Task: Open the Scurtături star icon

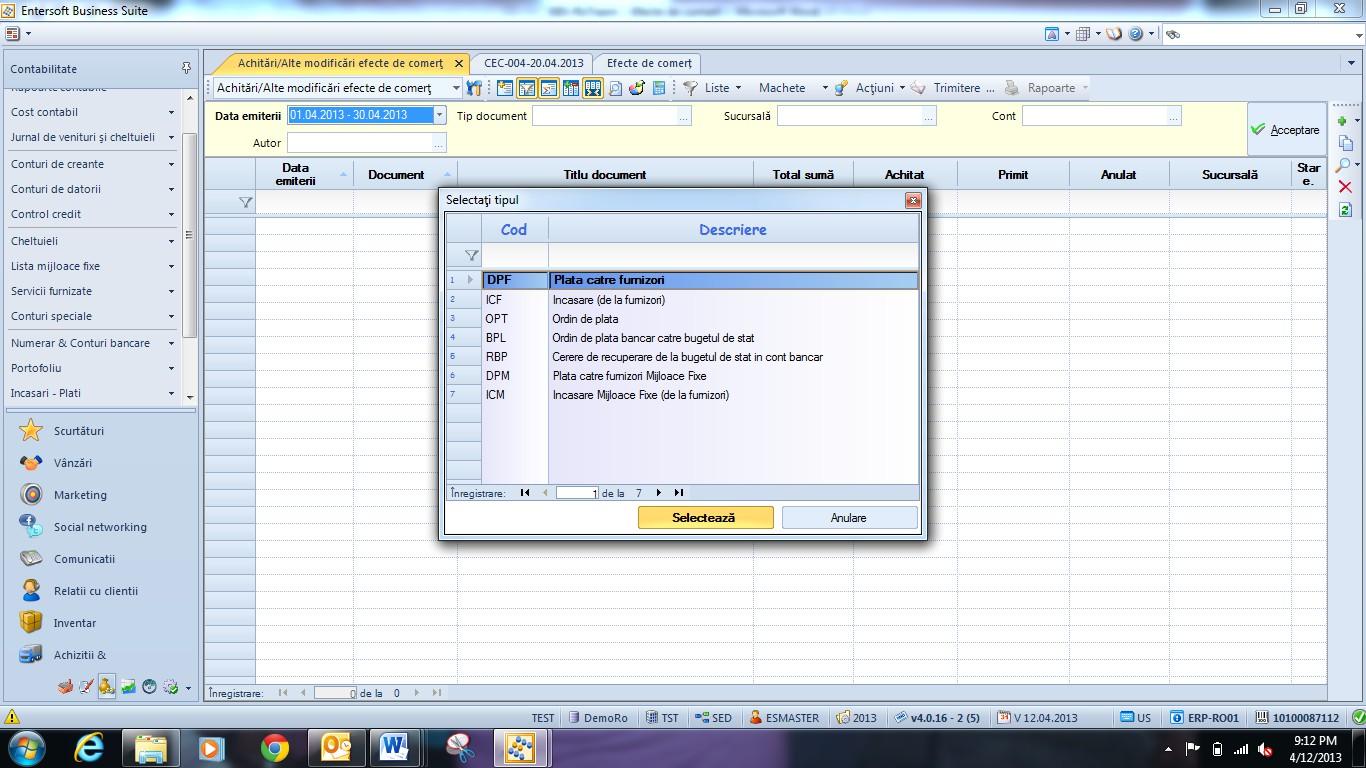Action: (32, 430)
